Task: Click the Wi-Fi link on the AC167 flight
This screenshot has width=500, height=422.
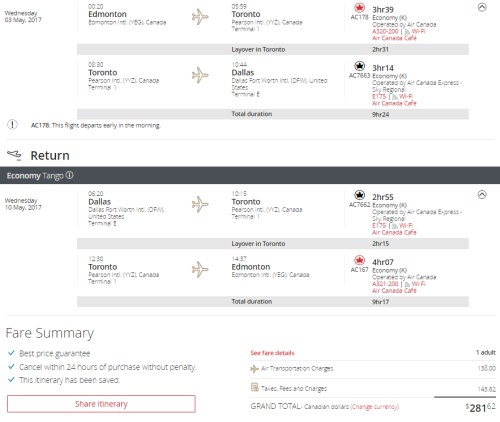Action: pyautogui.click(x=418, y=284)
